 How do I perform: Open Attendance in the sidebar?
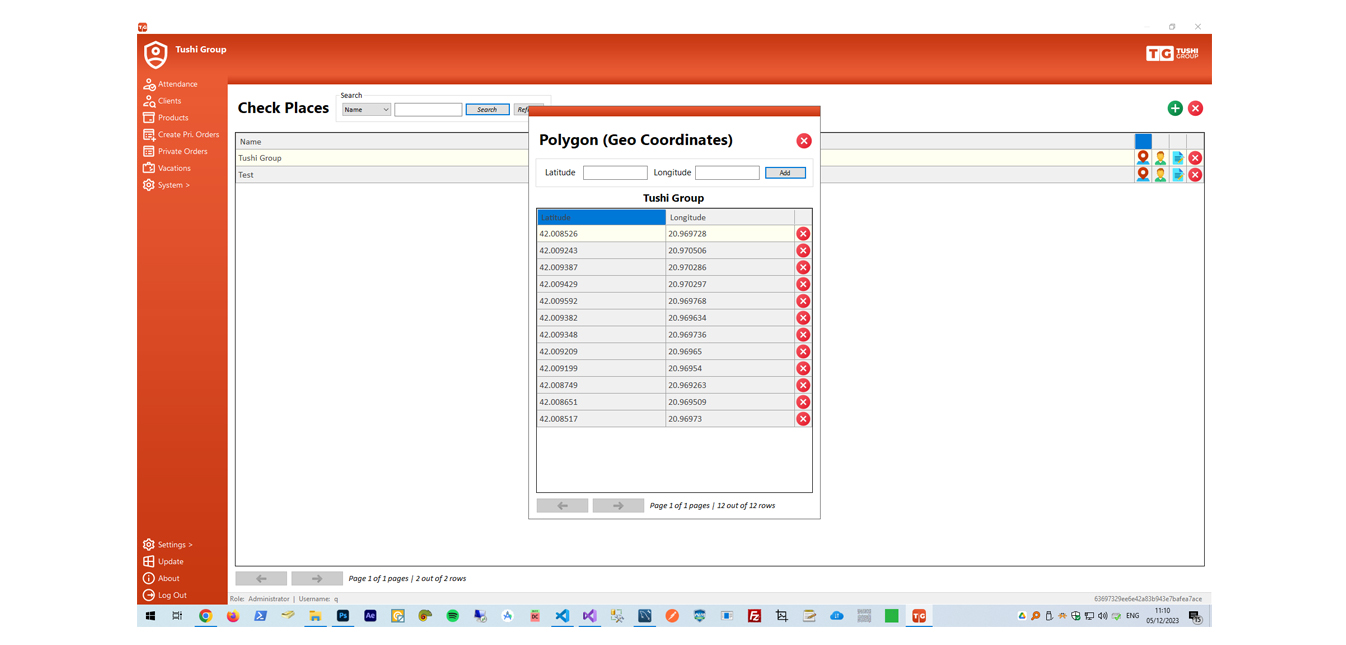point(170,84)
